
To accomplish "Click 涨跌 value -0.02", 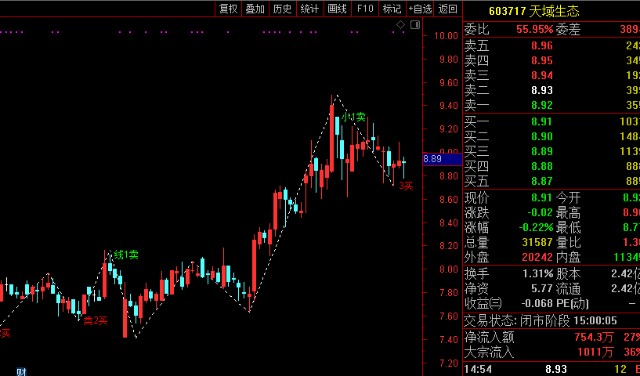I will (540, 213).
